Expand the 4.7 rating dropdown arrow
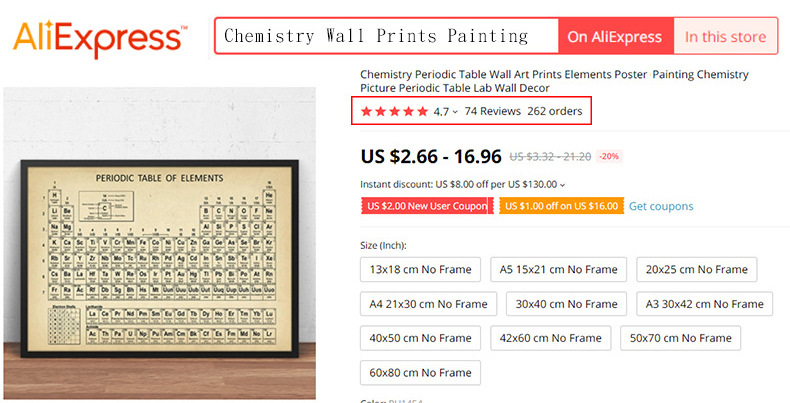790x403 pixels. click(x=455, y=112)
